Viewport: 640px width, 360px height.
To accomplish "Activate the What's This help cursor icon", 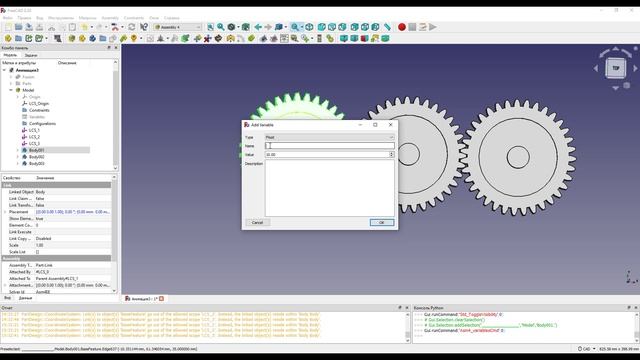I will [x=144, y=27].
